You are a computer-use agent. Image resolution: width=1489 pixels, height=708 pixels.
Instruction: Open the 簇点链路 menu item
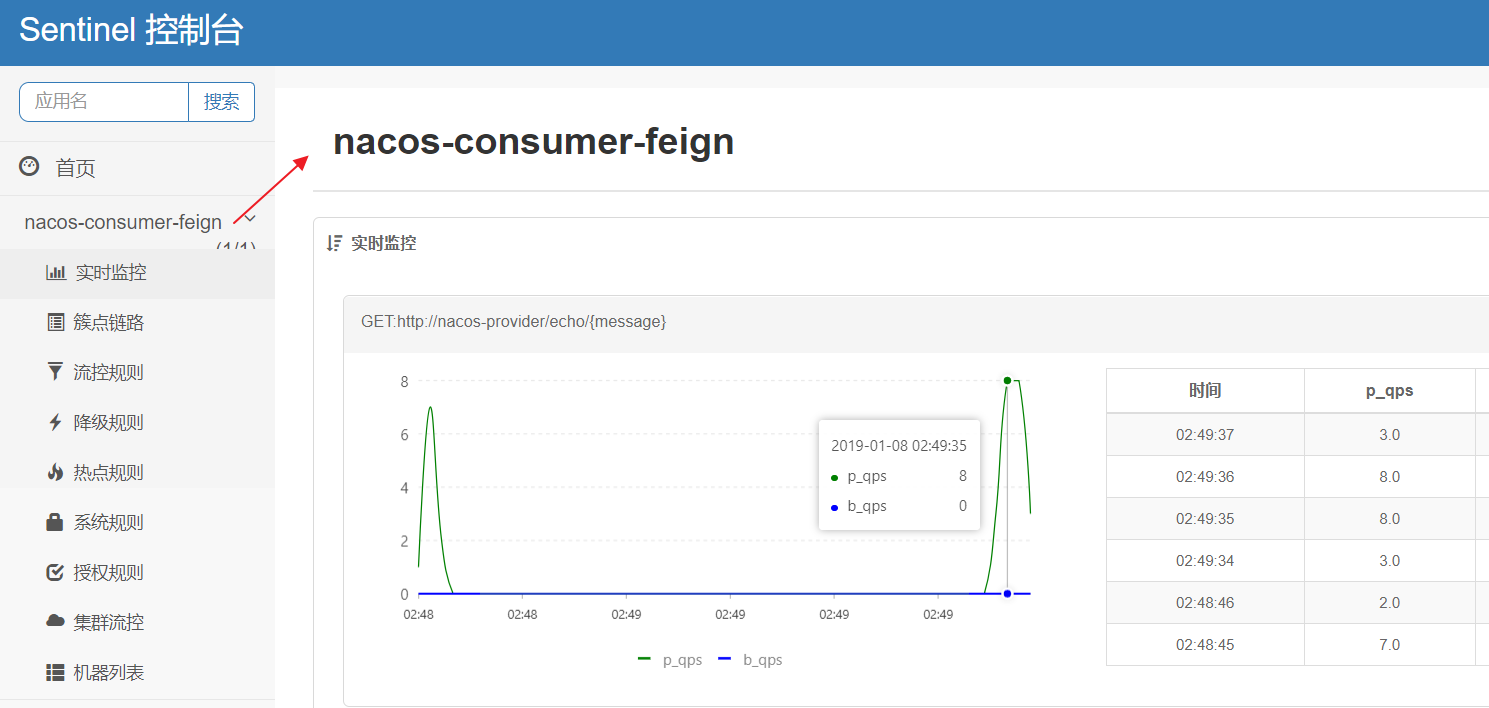pyautogui.click(x=137, y=323)
